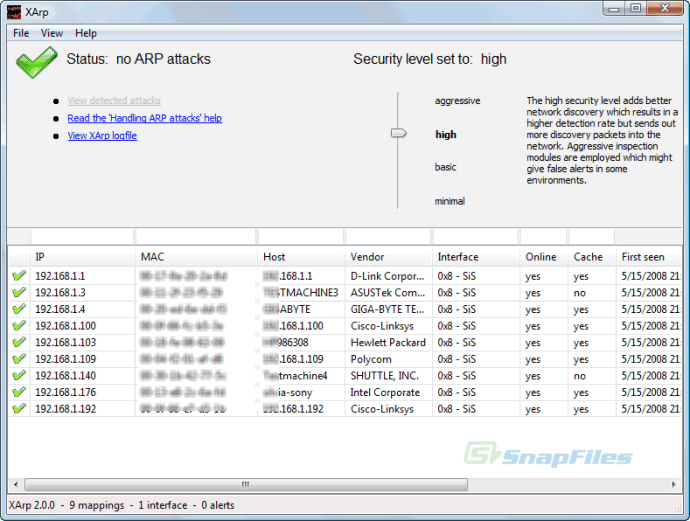Click green checkmark icon for 192.168.1.192

click(x=19, y=409)
